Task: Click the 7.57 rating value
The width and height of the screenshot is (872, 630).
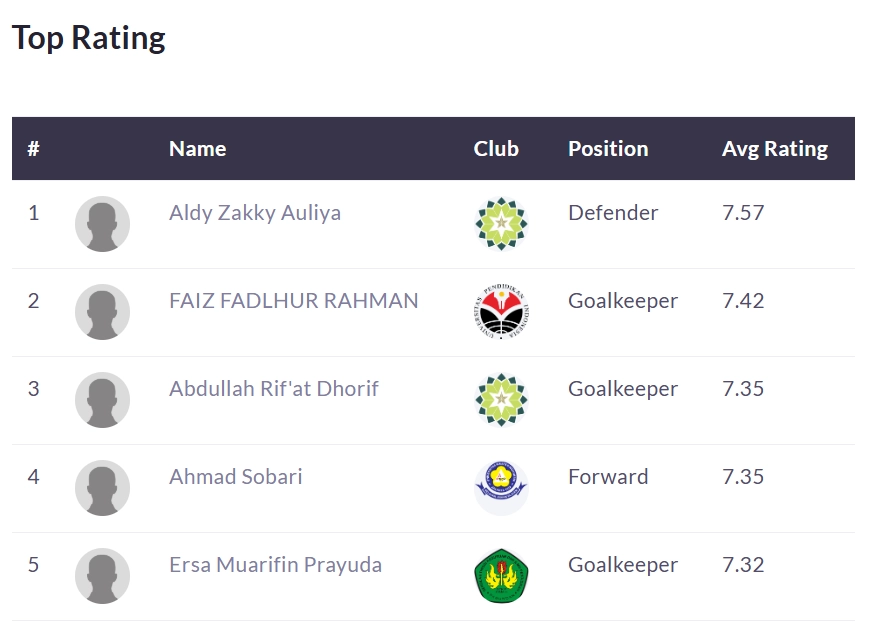Action: 743,213
